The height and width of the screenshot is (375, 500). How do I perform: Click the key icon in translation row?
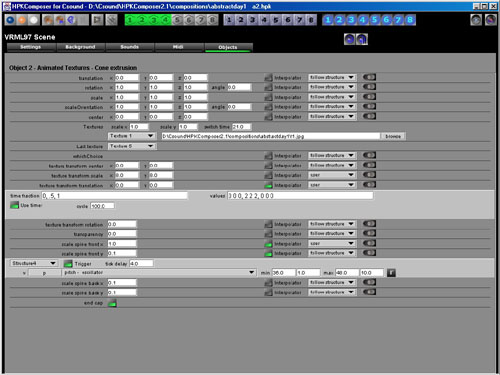pos(369,77)
